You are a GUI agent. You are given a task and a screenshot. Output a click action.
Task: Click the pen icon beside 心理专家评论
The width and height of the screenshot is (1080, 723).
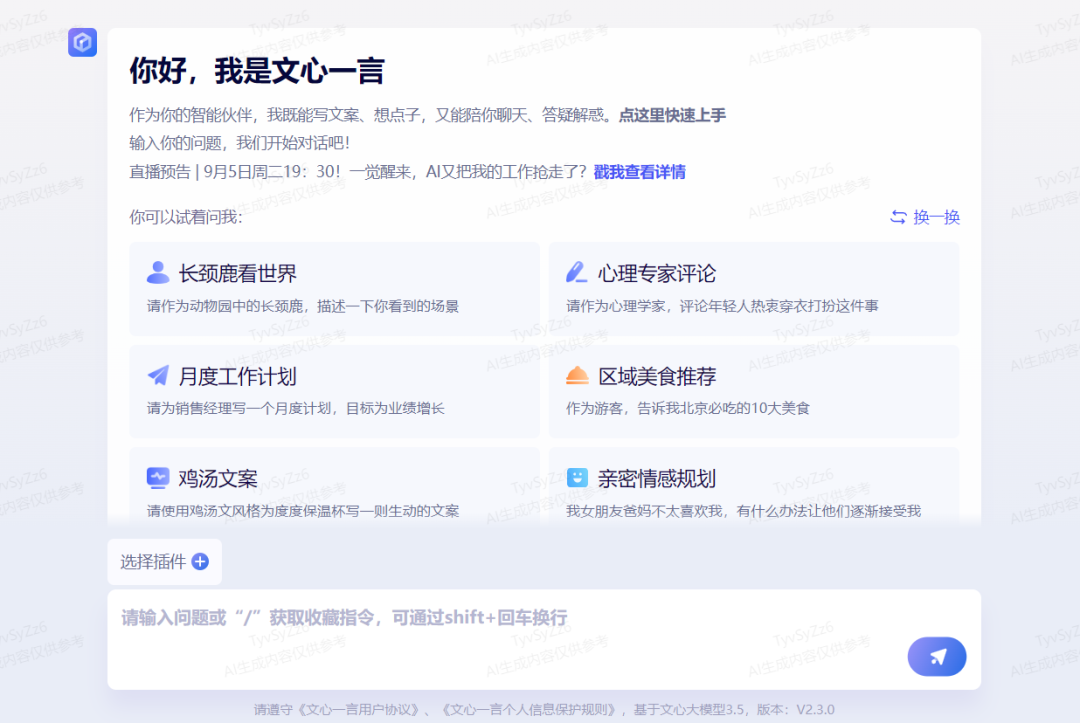click(x=577, y=272)
